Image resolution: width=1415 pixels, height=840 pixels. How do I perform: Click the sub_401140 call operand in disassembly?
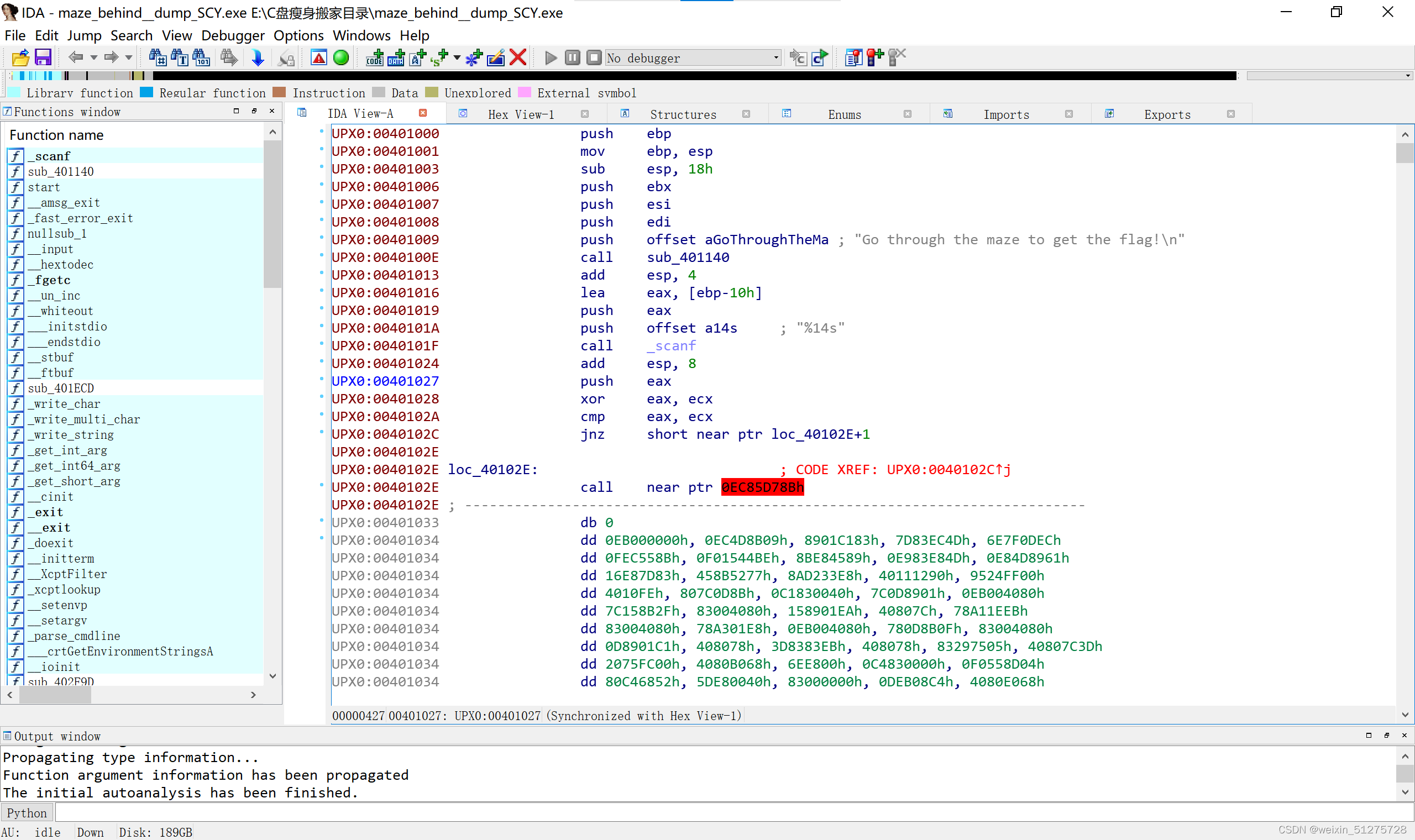[688, 258]
